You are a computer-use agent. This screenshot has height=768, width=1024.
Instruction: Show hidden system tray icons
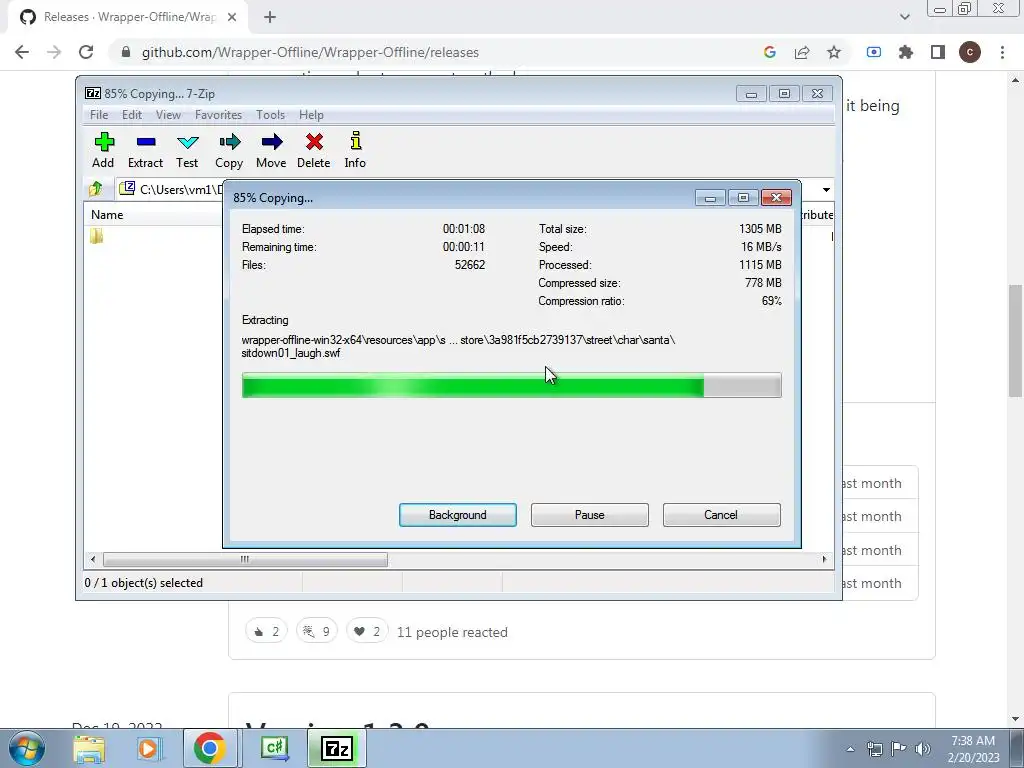point(850,749)
